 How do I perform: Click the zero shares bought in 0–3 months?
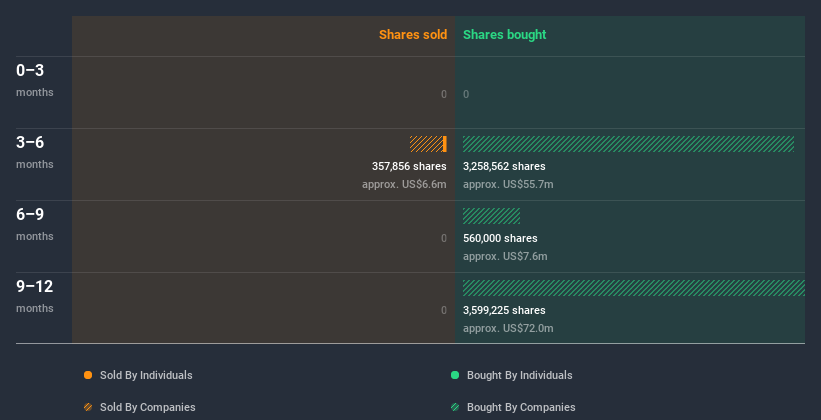[x=466, y=94]
